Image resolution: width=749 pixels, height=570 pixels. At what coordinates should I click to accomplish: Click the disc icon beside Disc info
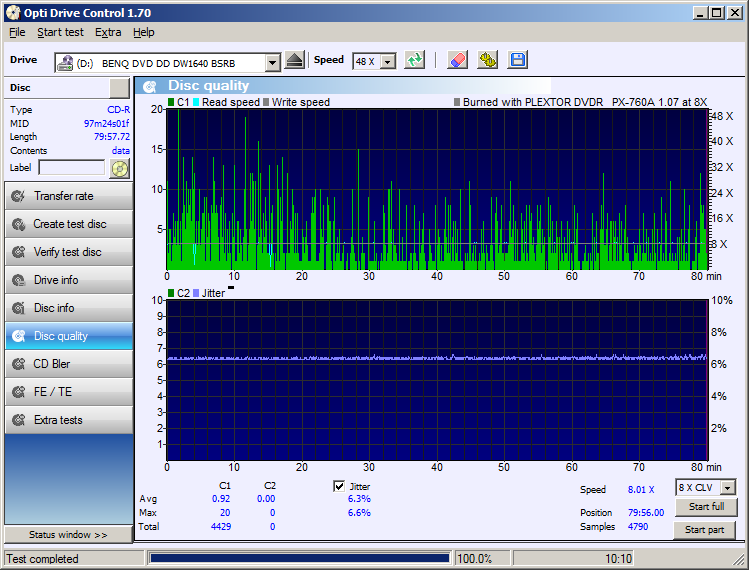coord(18,308)
